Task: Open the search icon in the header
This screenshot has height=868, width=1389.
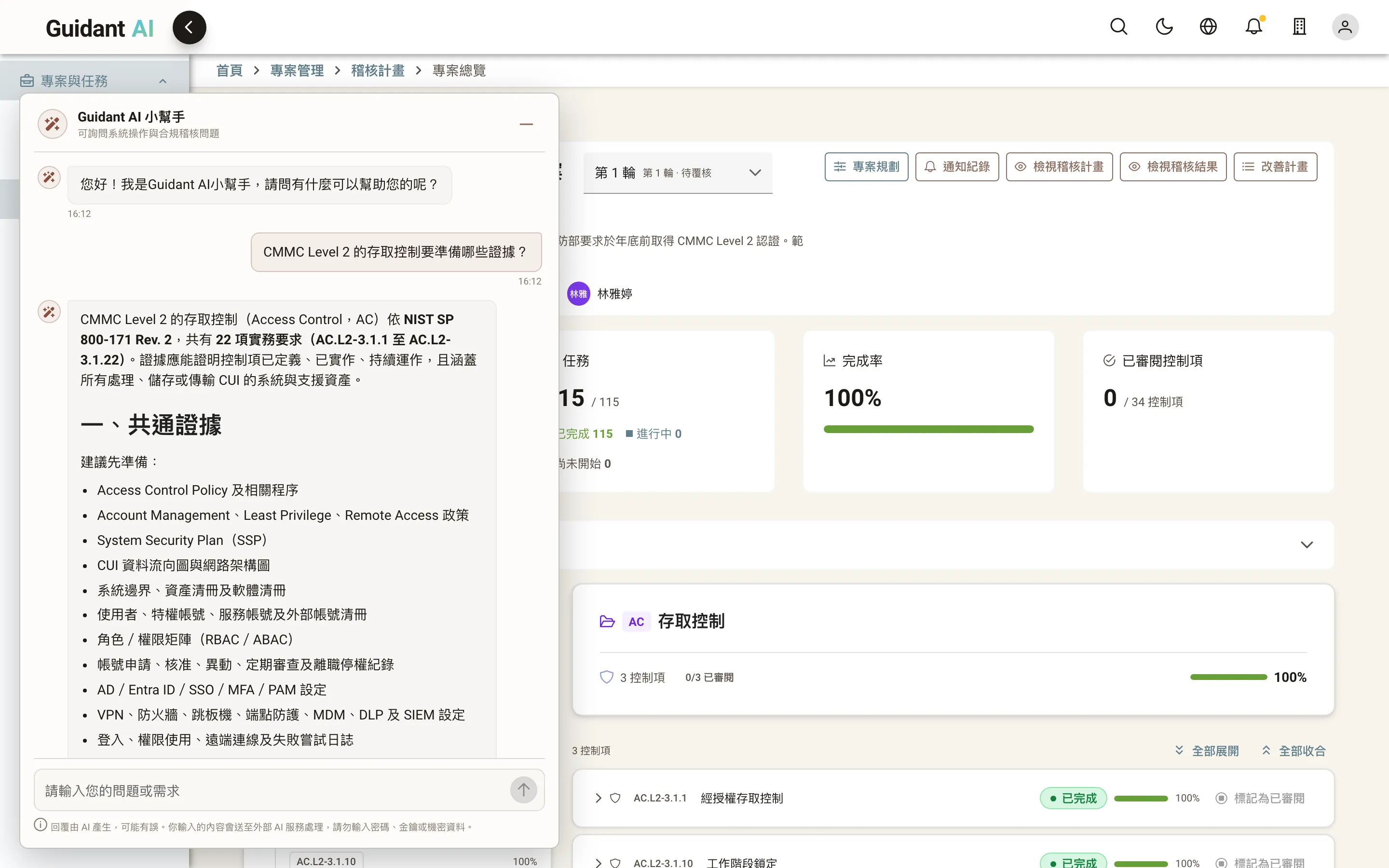Action: pyautogui.click(x=1118, y=27)
